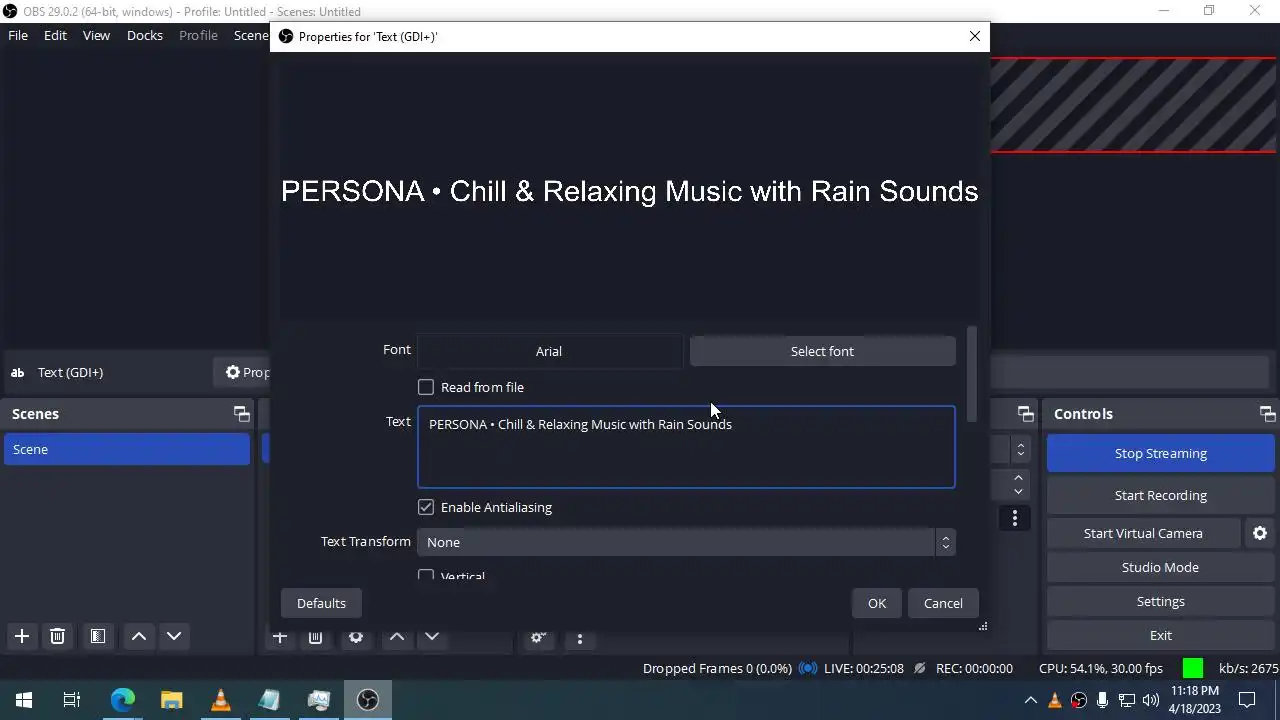Adjust the upper spinner left of Controls
The image size is (1280, 720).
coord(1020,450)
